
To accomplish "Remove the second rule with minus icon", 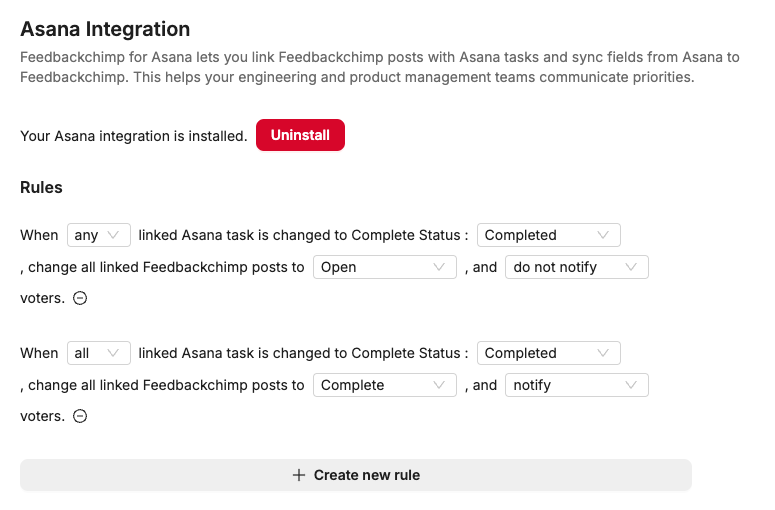I will (80, 416).
